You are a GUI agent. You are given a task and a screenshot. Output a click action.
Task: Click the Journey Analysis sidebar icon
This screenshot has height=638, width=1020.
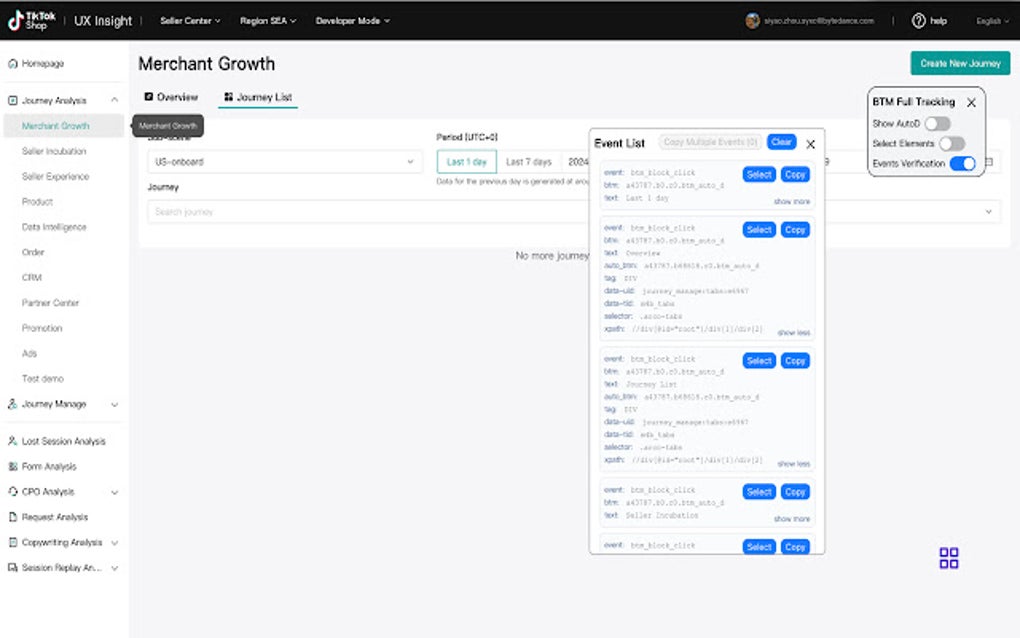click(x=11, y=99)
